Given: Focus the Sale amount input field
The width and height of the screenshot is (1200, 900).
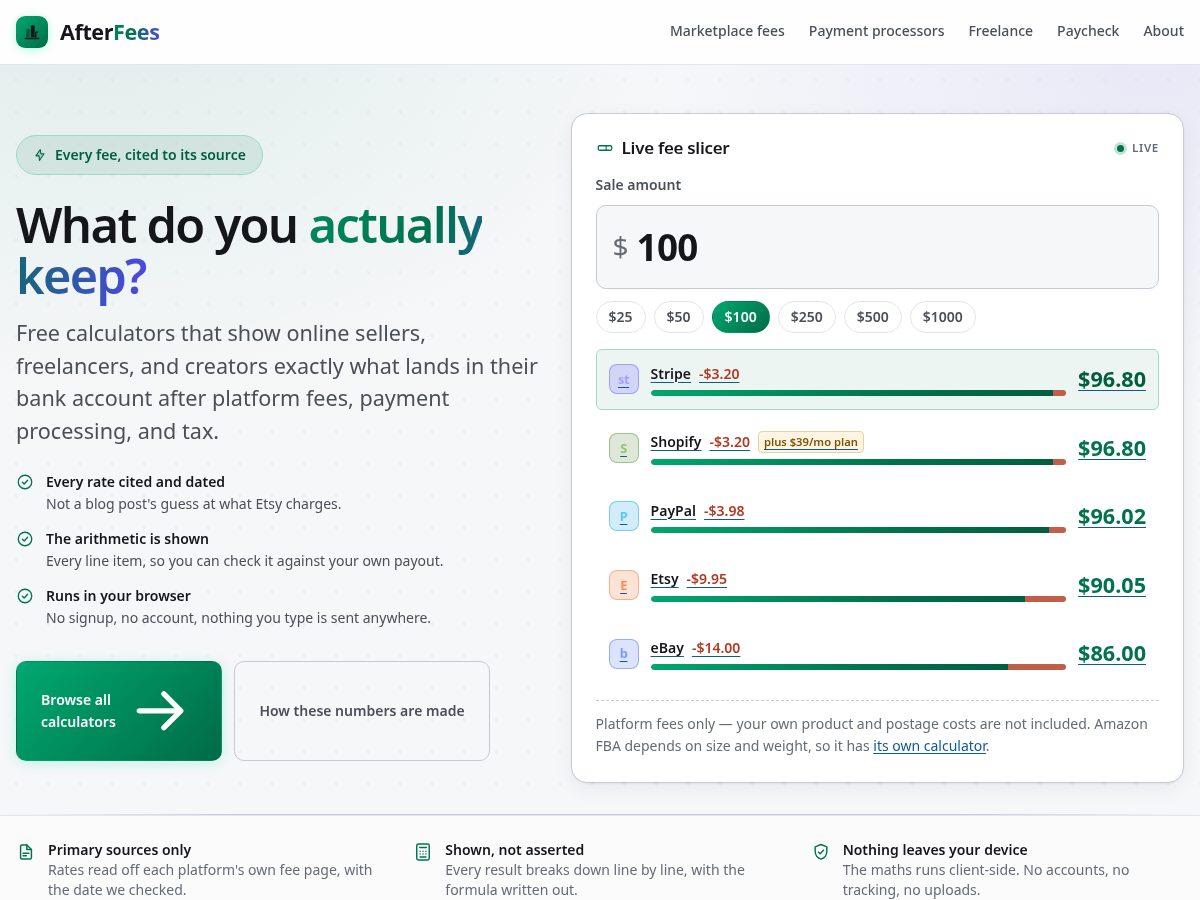Looking at the screenshot, I should [x=877, y=247].
